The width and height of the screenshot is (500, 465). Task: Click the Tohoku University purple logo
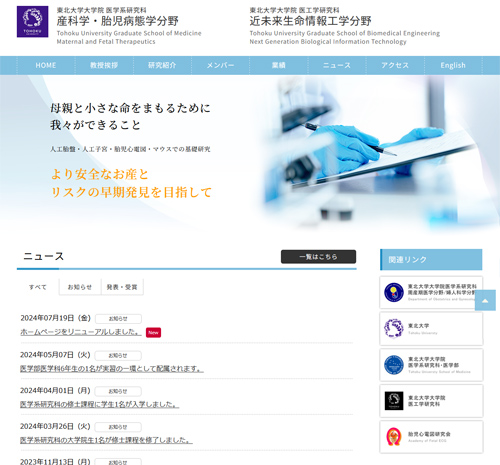tap(32, 22)
